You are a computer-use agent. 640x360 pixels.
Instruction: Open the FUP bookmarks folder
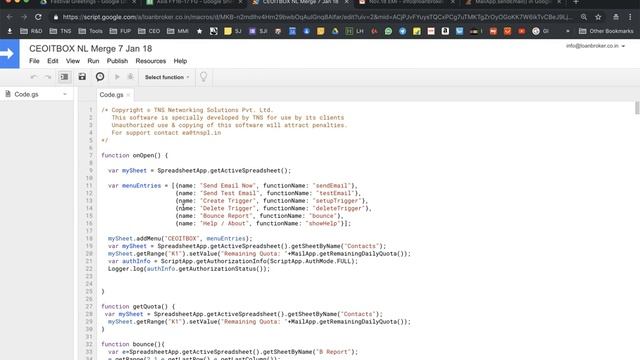120,31
